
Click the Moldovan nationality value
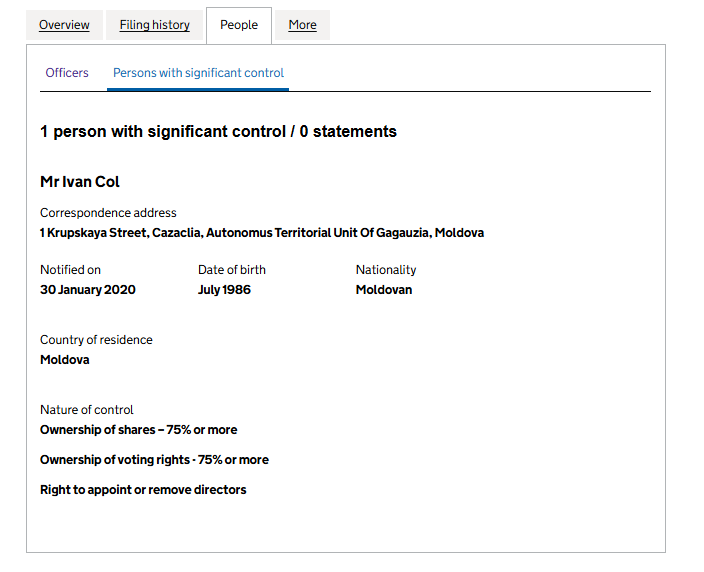point(384,290)
